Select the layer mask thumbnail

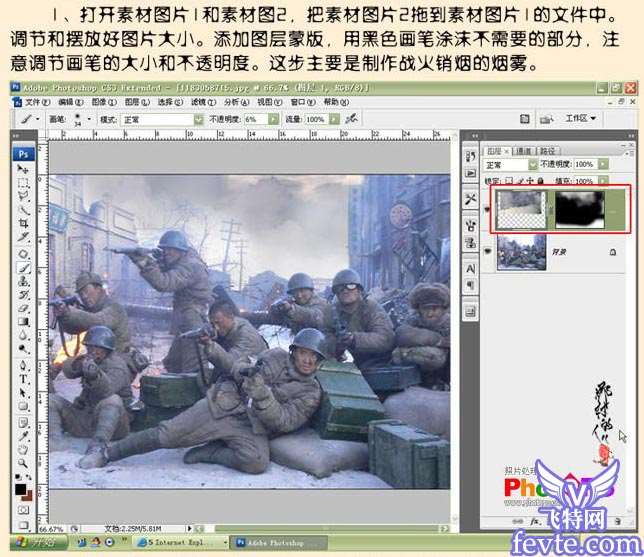(580, 209)
